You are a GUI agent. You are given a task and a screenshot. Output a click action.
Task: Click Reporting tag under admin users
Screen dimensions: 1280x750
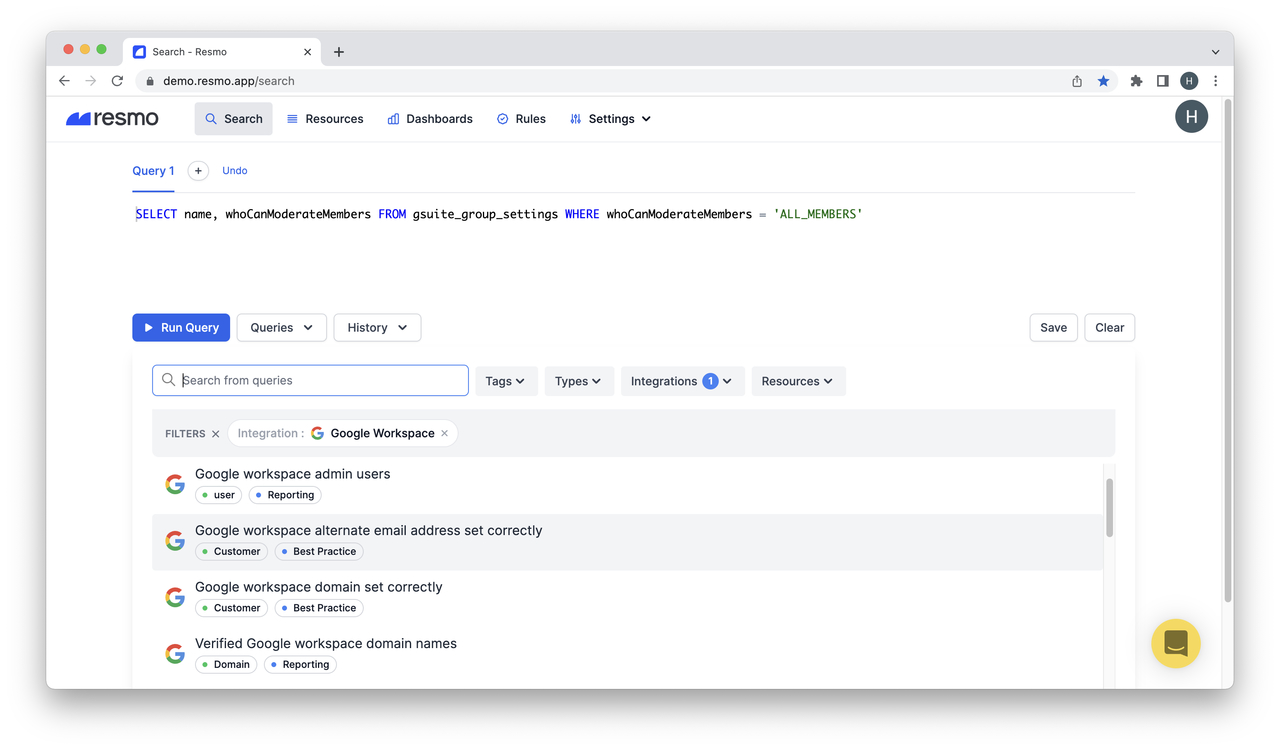(x=285, y=495)
